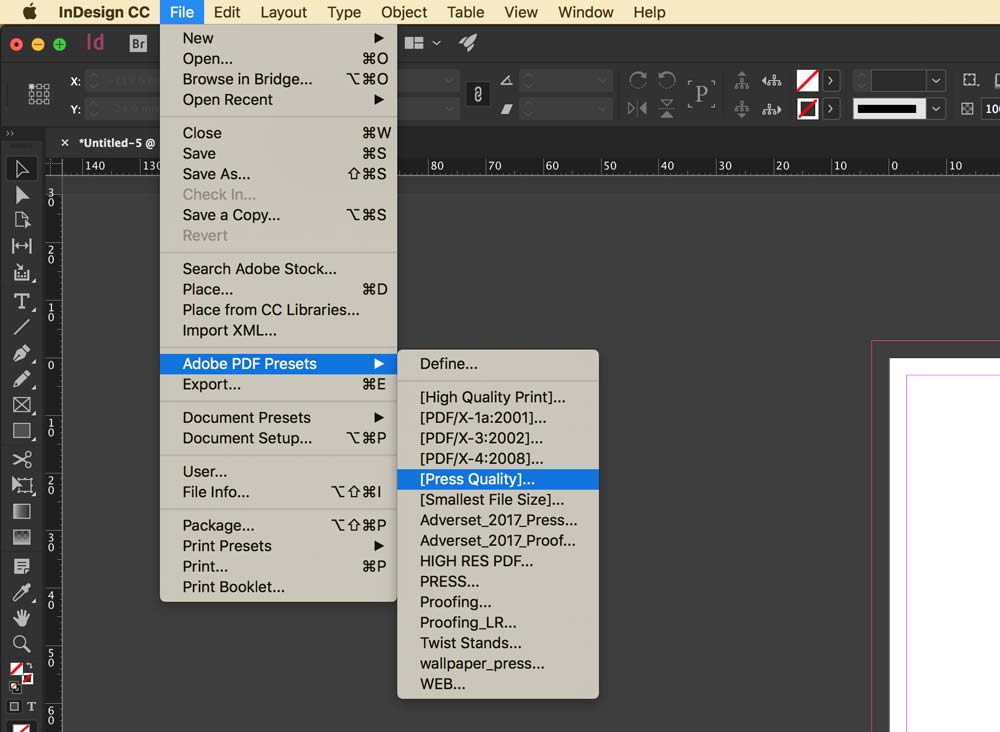The height and width of the screenshot is (732, 1000).
Task: Select the Direct Selection tool
Action: coord(22,194)
